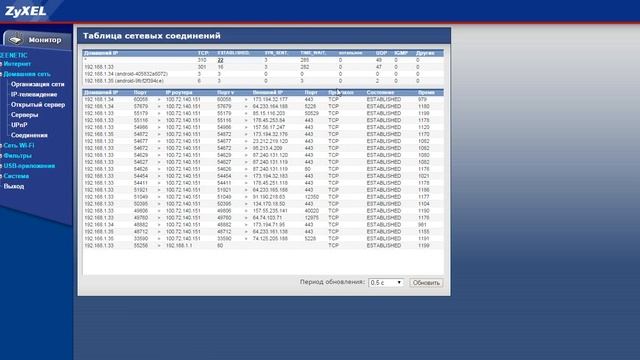Screen dimensions: 640x360
Task: Click external IP 157.56.17.247
Action: [269, 127]
